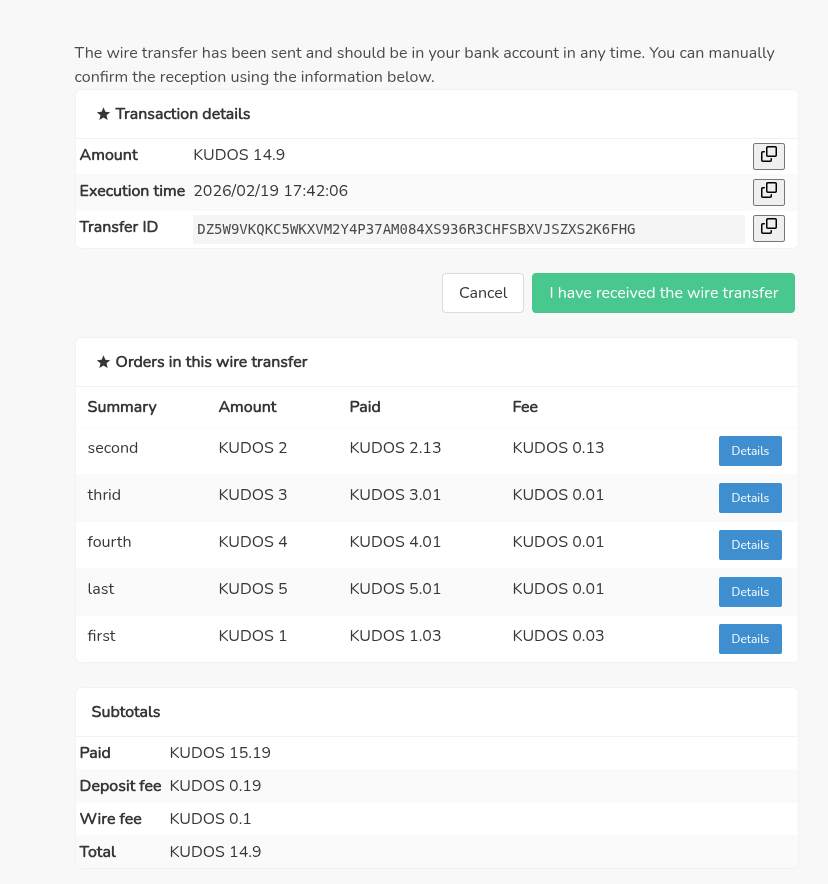Click the Summary column header

122,407
